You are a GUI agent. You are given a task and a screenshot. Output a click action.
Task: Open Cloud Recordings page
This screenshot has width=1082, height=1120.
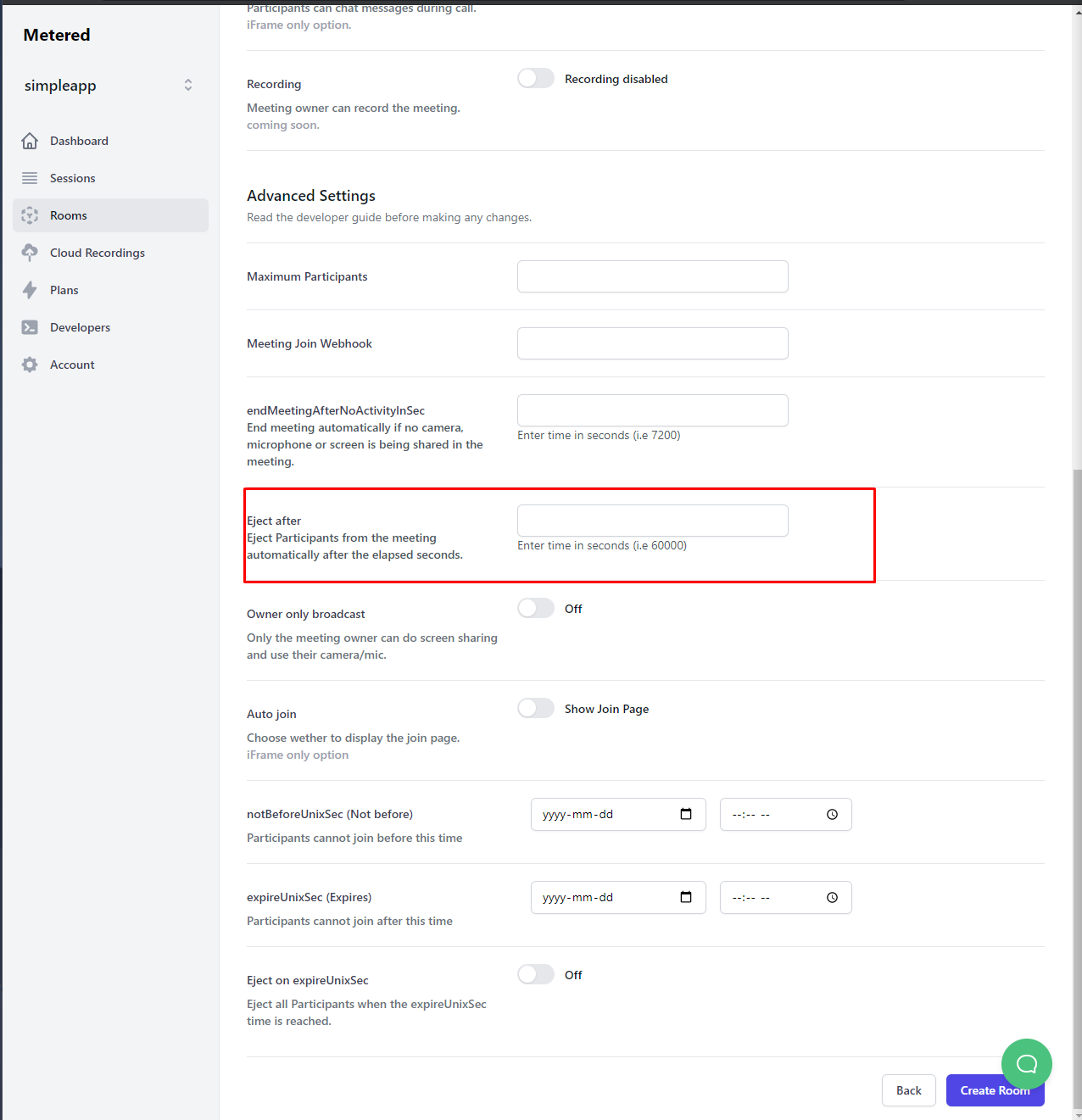pyautogui.click(x=110, y=253)
